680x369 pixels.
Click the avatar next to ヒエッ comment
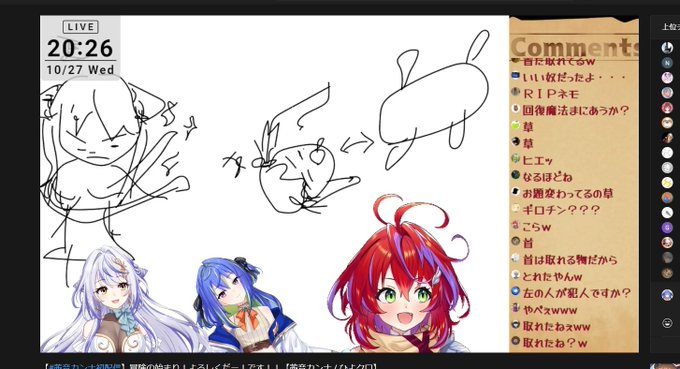[515, 159]
